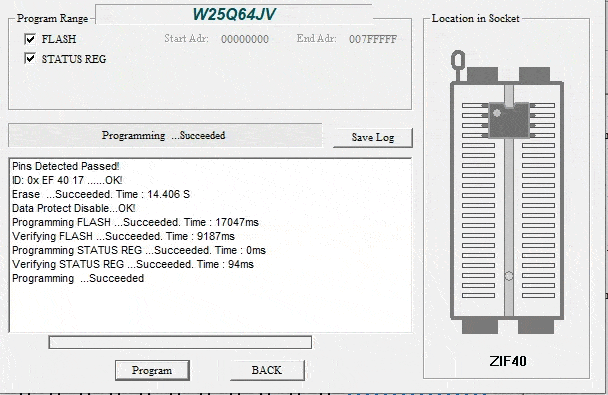This screenshot has height=395, width=608.
Task: Click the W25Q64JV chip title
Action: tap(234, 14)
